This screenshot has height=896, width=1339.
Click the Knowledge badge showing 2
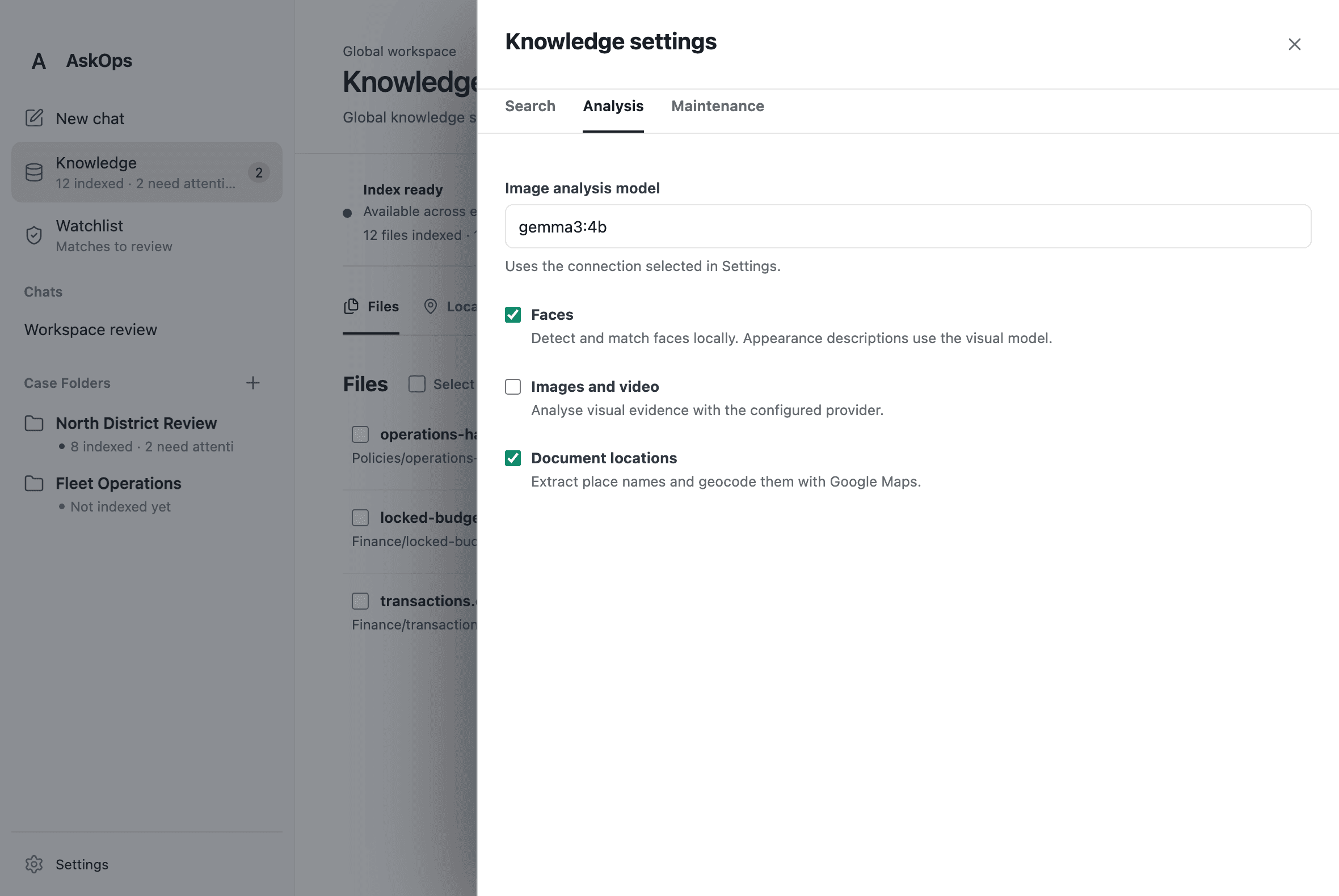pos(259,172)
